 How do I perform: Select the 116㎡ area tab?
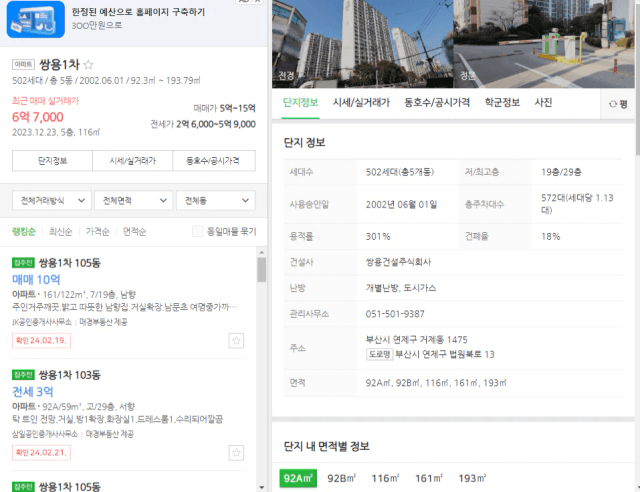385,478
